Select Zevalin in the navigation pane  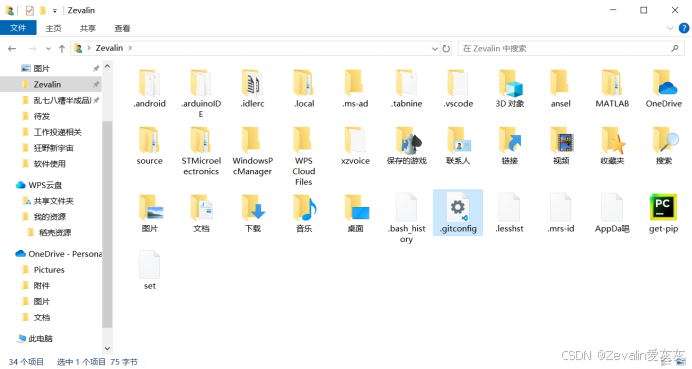coord(51,84)
